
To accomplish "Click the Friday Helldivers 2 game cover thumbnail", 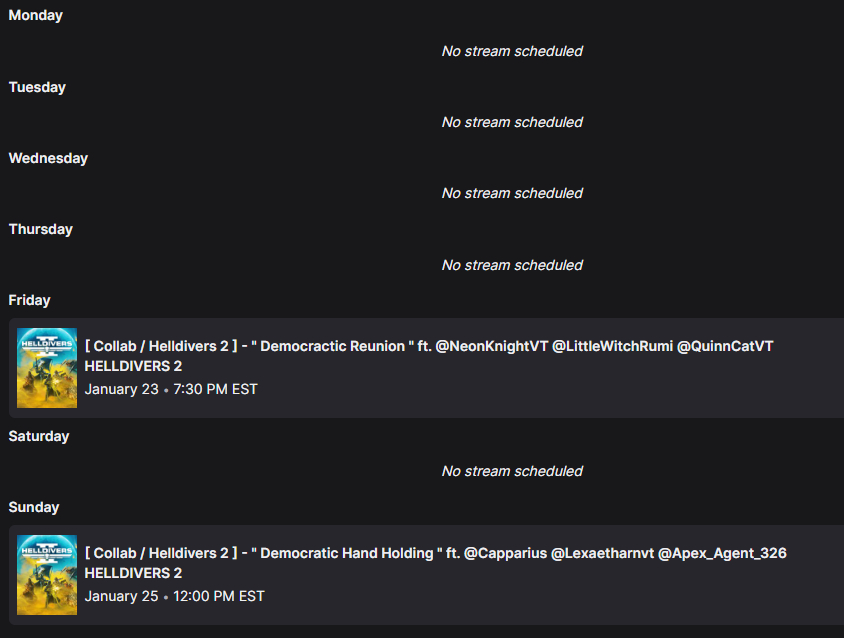I will pos(47,367).
